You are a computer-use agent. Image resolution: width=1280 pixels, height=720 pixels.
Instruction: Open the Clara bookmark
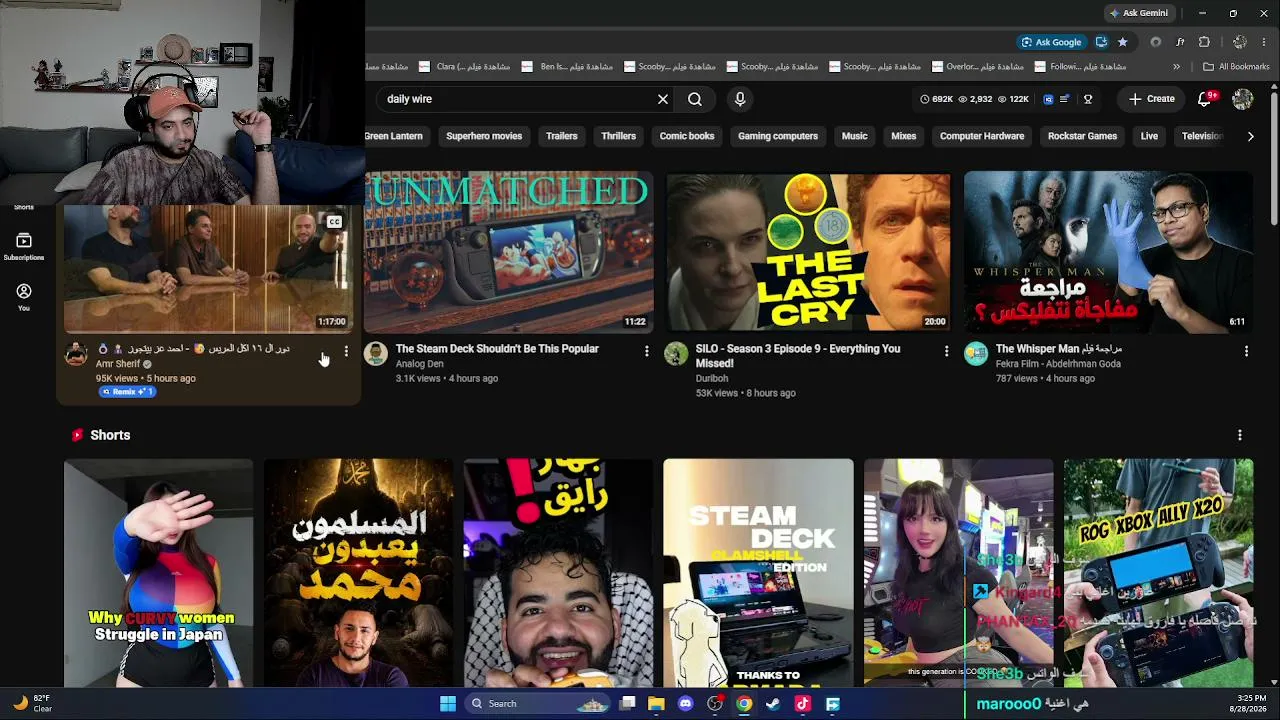tap(464, 67)
